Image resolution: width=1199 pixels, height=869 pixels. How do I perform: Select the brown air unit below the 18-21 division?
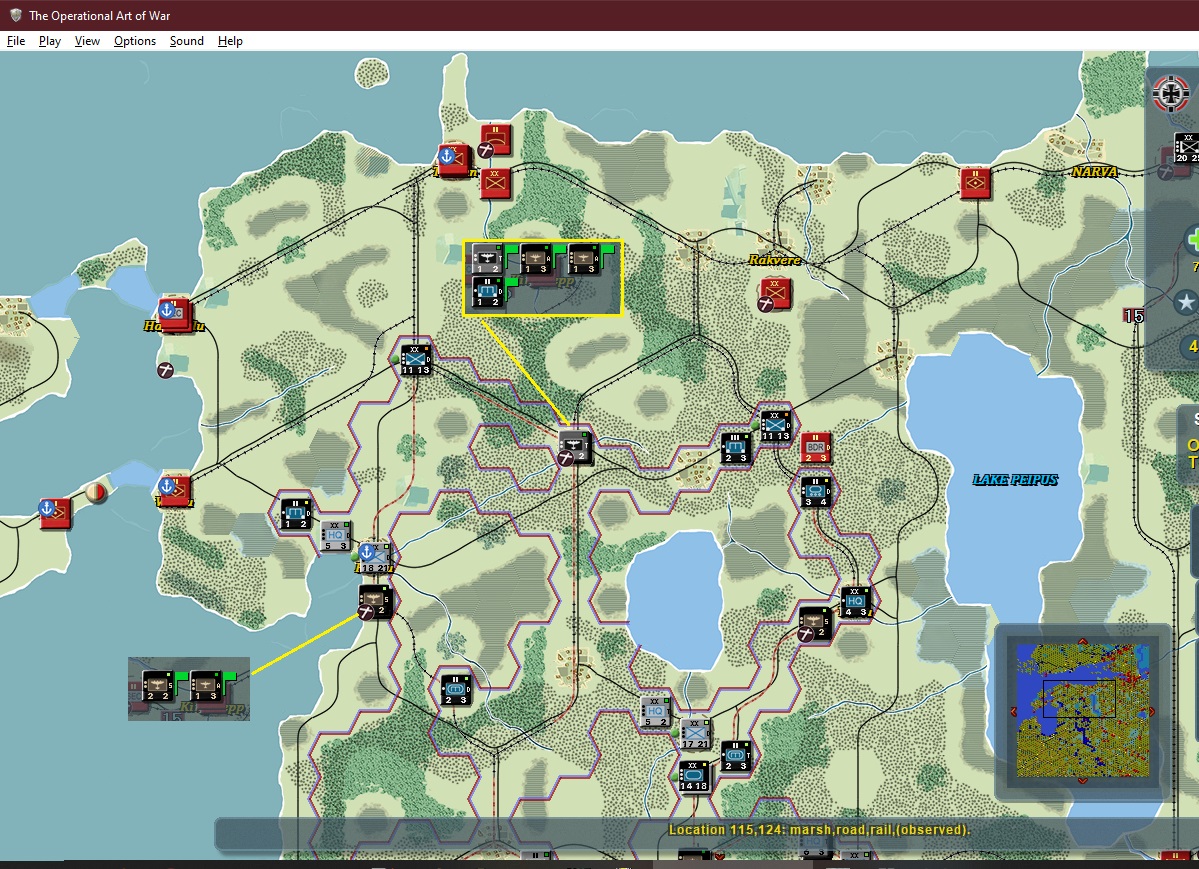pyautogui.click(x=375, y=600)
